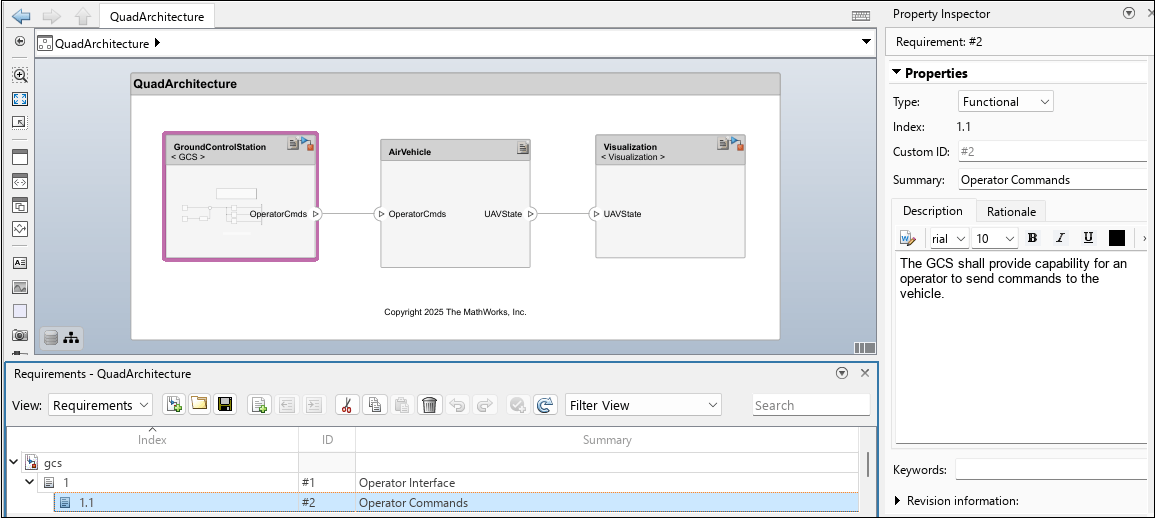Image resolution: width=1155 pixels, height=518 pixels.
Task: Click the Requirements Search field
Action: point(811,405)
